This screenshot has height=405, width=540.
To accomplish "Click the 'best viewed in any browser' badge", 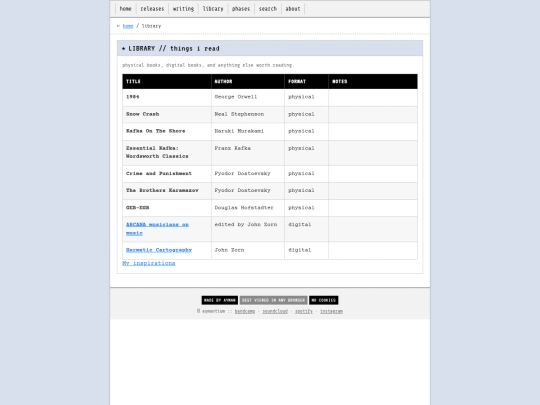I will tap(273, 300).
